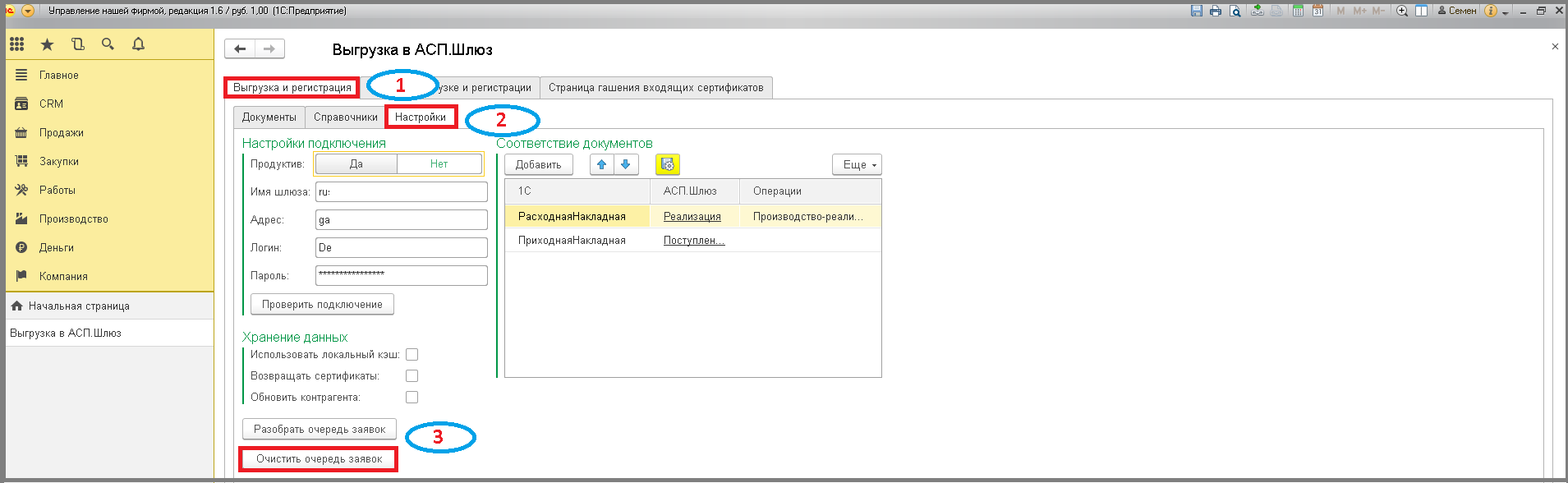The image size is (1568, 483).
Task: Open the History scroll icon
Action: [x=78, y=44]
